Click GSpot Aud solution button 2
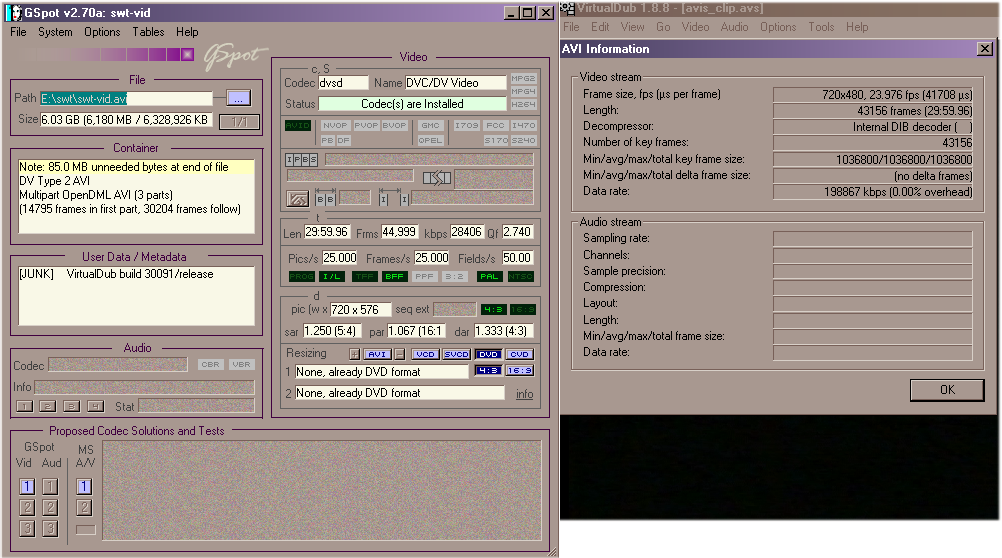The height and width of the screenshot is (558, 1002). coord(50,508)
